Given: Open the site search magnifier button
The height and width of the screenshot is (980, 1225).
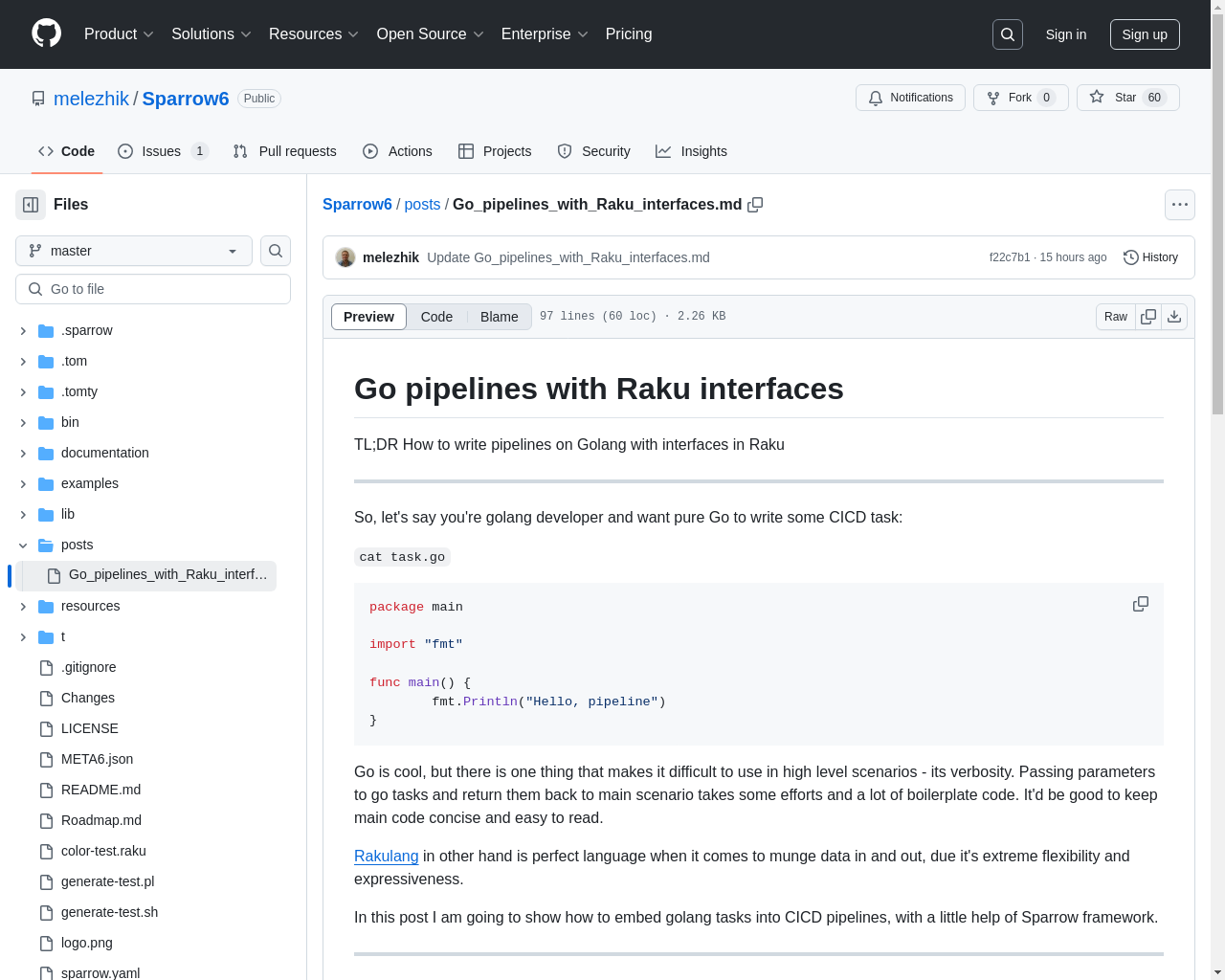Looking at the screenshot, I should coord(1008,34).
